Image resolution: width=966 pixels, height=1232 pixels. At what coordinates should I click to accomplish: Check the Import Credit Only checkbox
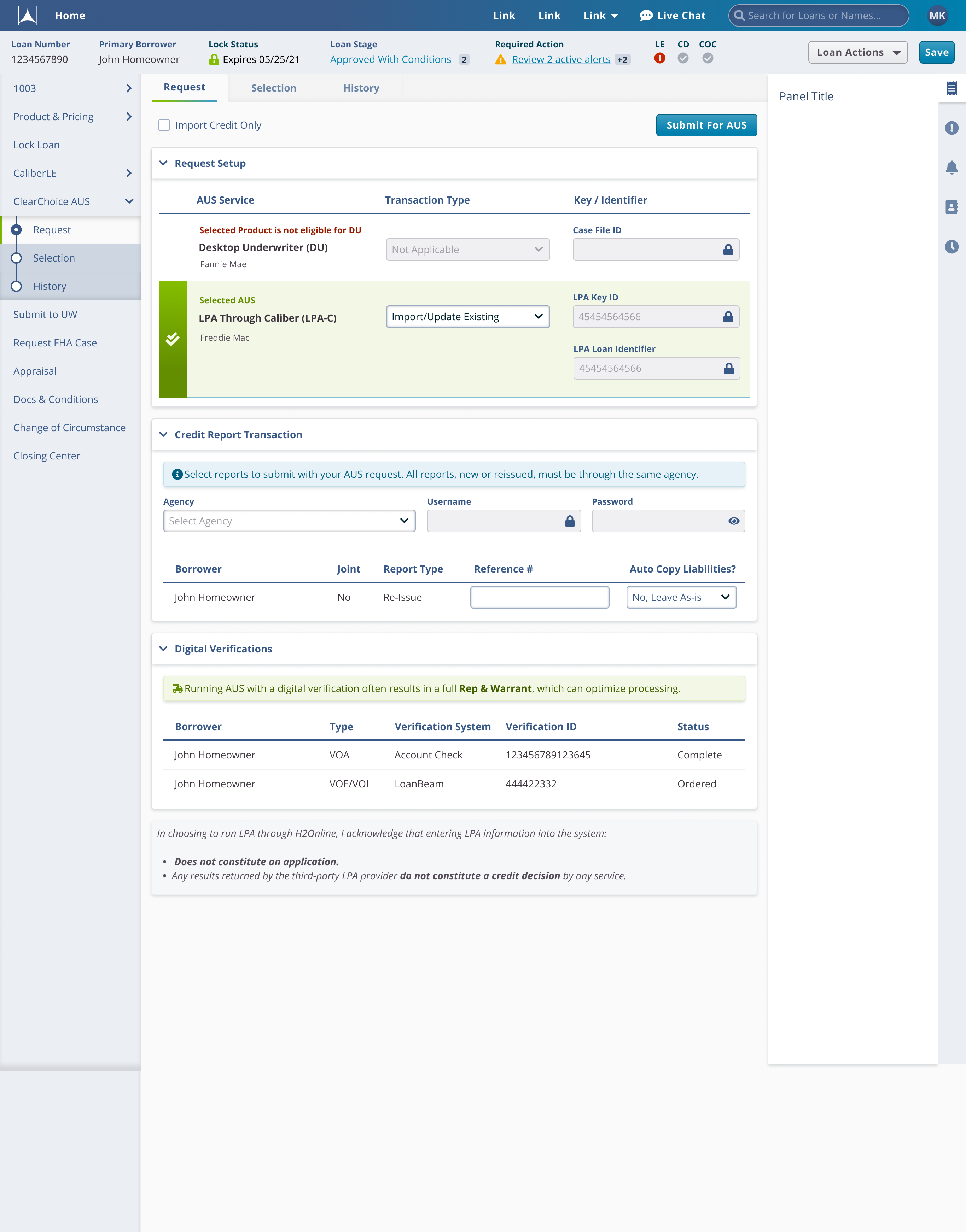164,125
